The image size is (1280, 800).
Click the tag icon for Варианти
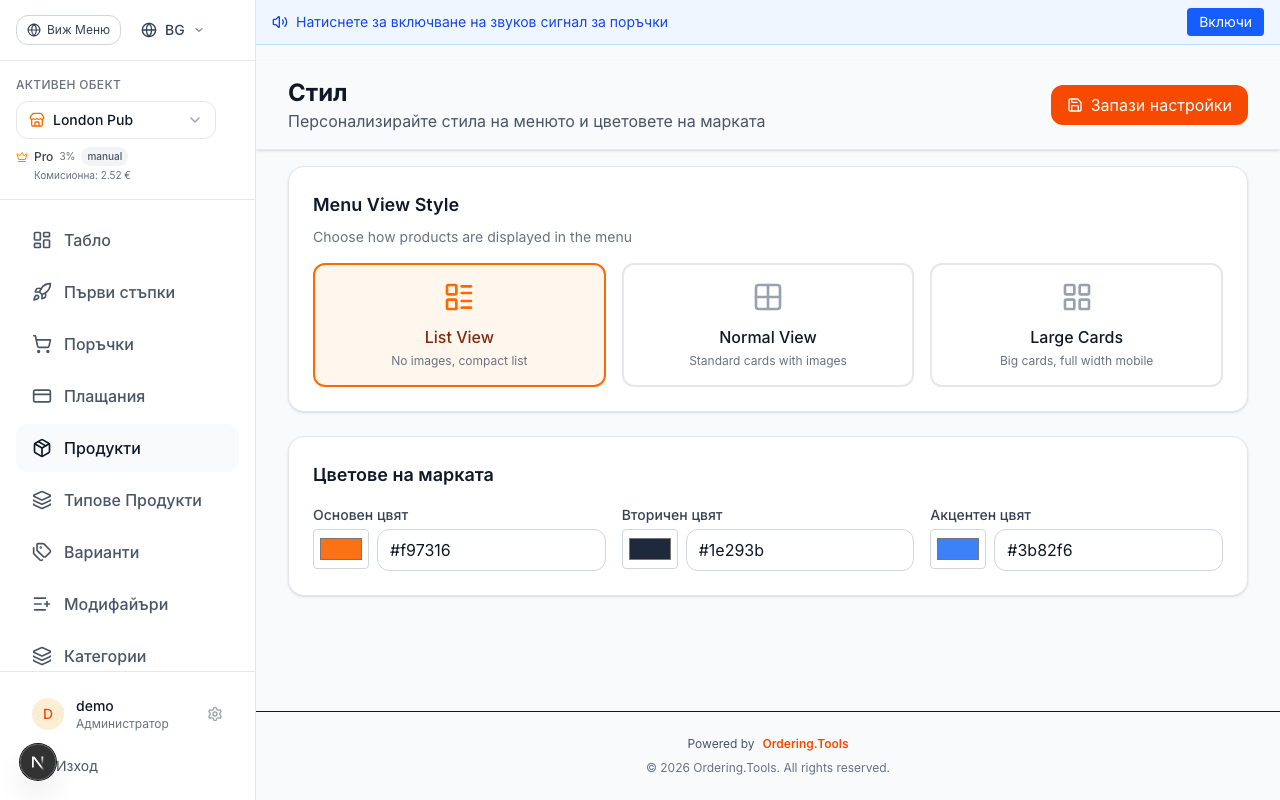pyautogui.click(x=42, y=552)
